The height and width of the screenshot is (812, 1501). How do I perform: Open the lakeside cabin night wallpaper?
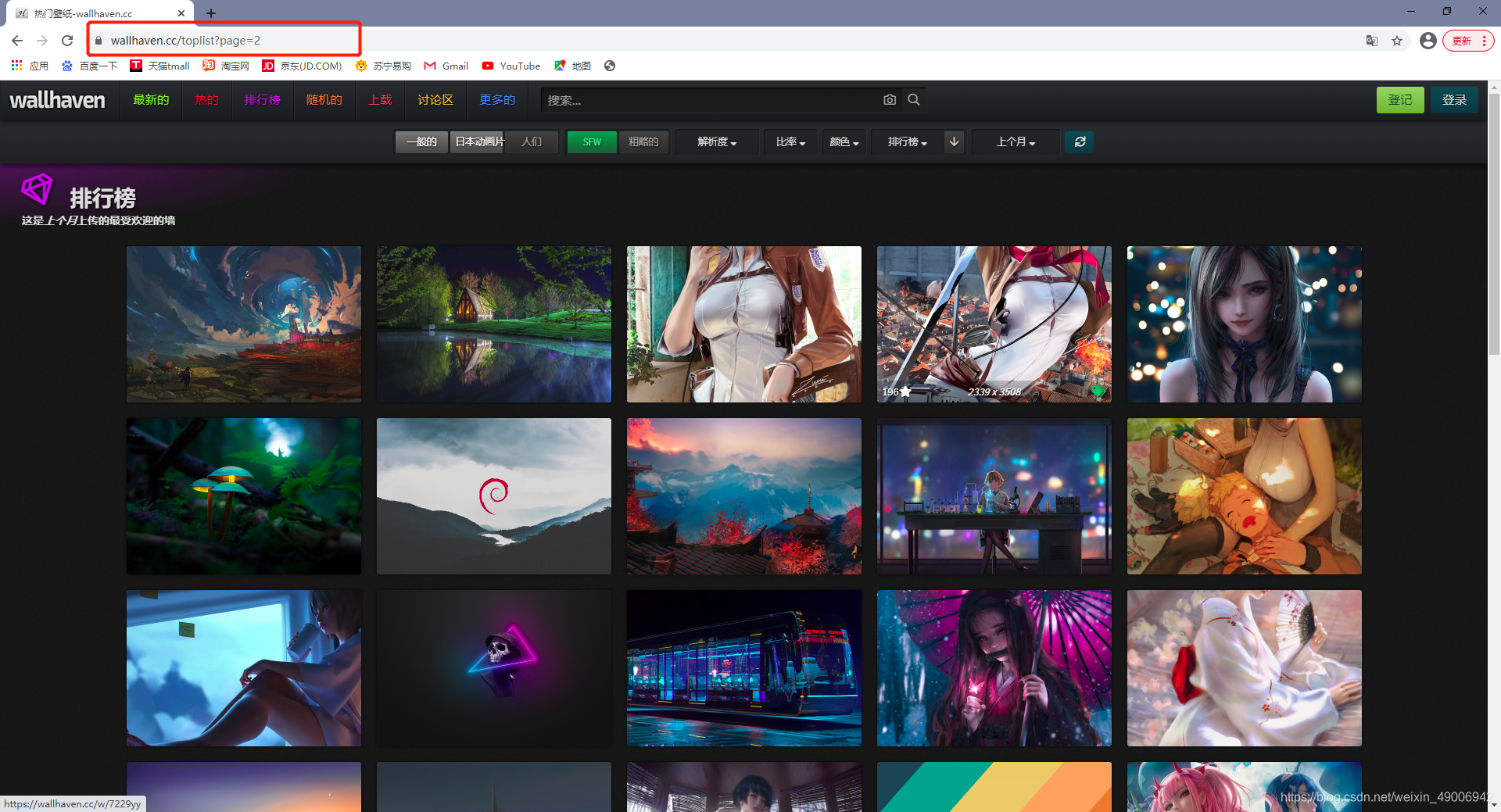494,324
